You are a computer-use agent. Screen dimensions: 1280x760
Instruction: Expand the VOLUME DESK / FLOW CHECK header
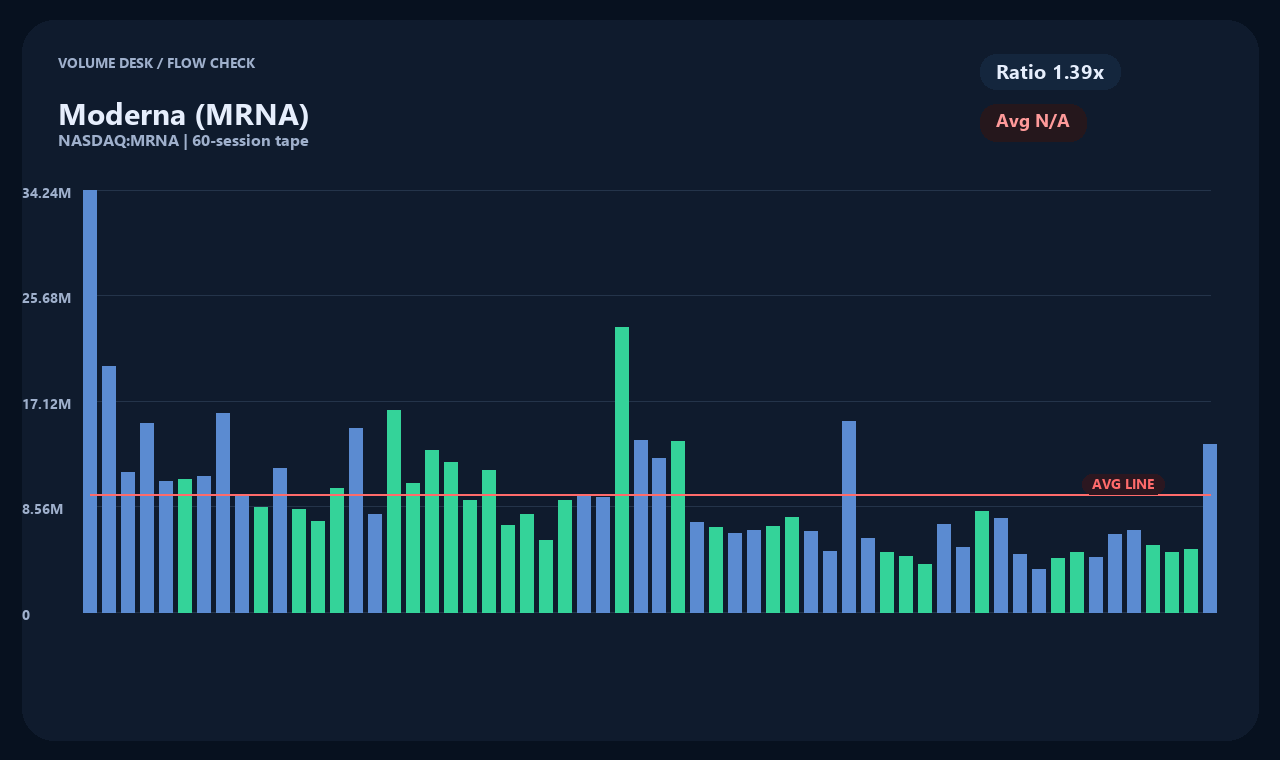click(157, 63)
